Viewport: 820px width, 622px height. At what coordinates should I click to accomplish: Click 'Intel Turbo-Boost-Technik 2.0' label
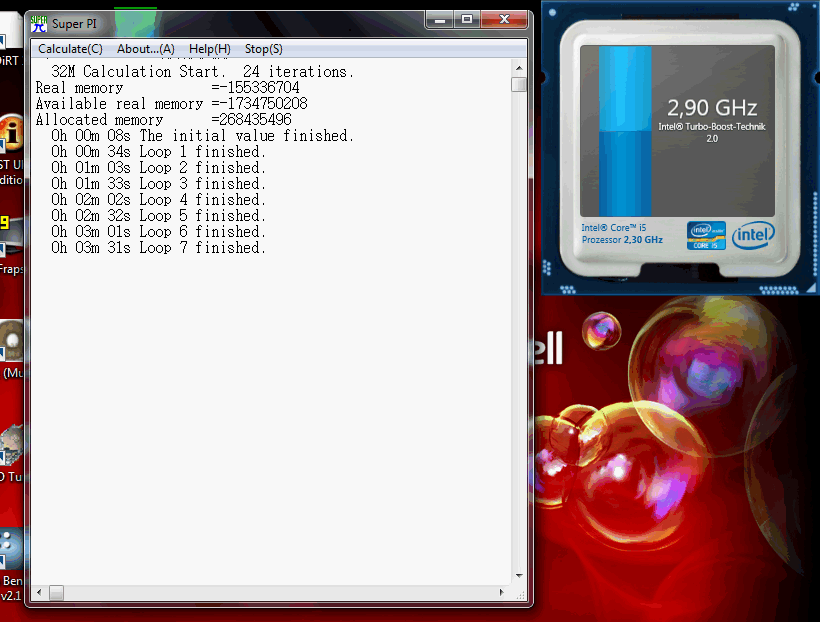pyautogui.click(x=712, y=132)
